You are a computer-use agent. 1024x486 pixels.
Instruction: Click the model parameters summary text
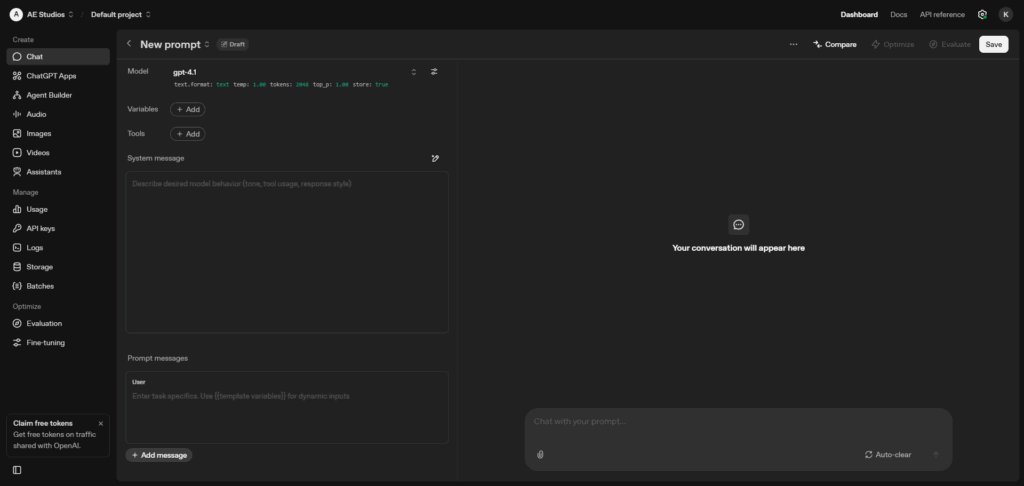[x=281, y=85]
